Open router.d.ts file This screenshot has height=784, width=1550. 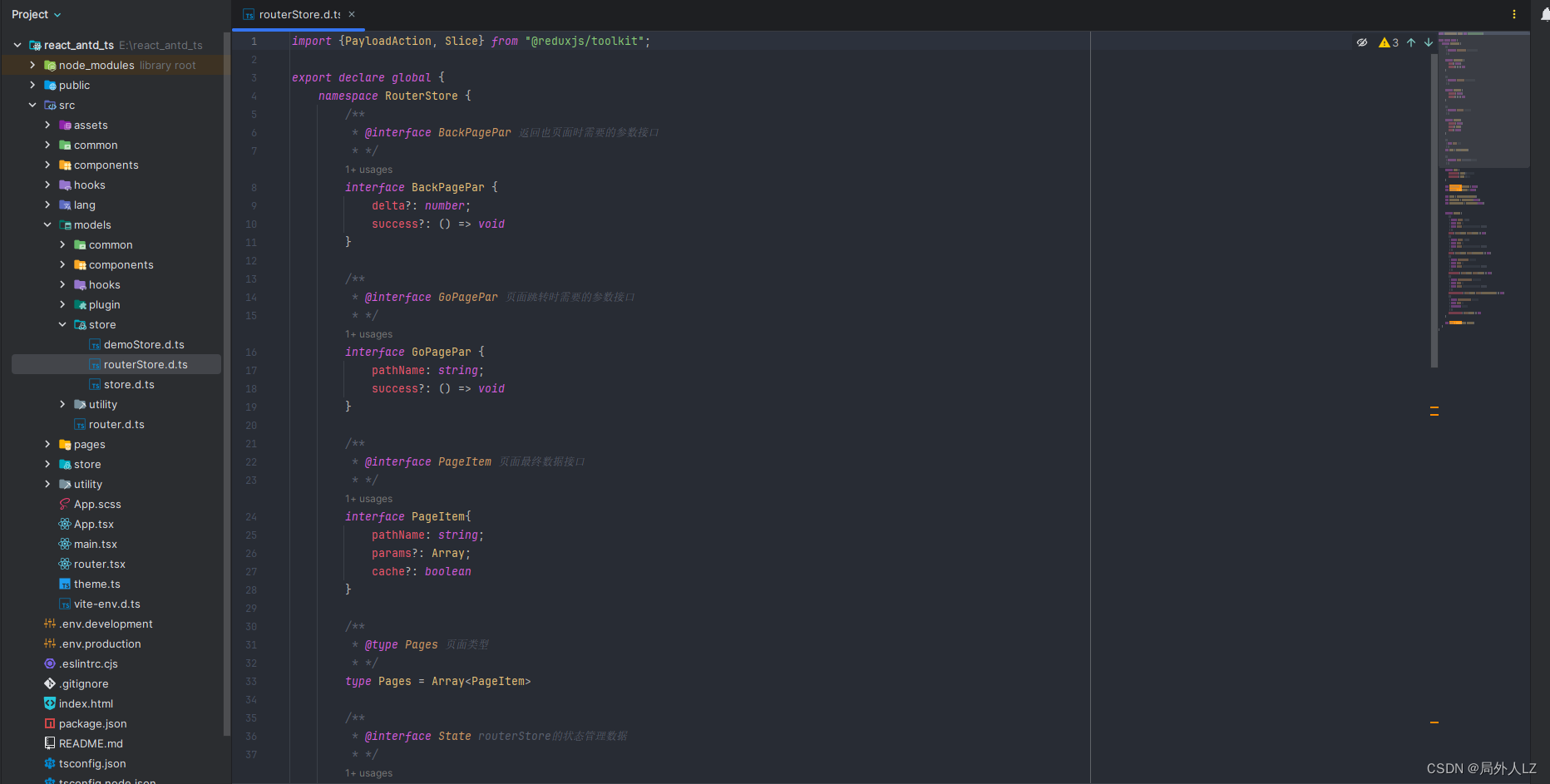(116, 424)
